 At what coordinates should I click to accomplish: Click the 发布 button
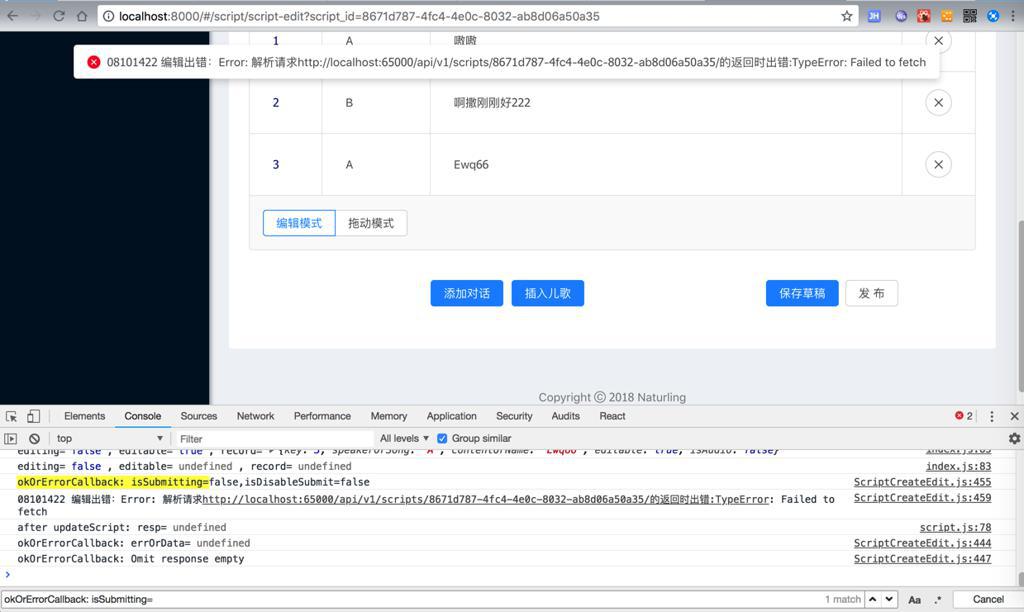click(x=871, y=293)
